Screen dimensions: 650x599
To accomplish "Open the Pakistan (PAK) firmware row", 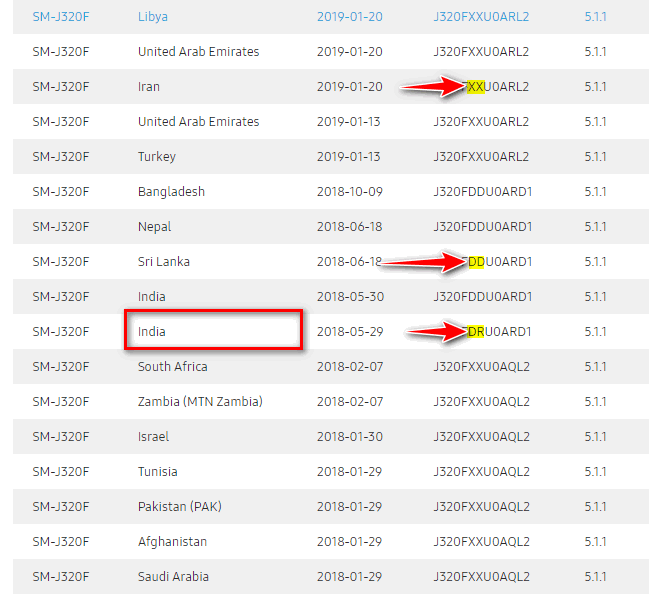I will tap(181, 507).
